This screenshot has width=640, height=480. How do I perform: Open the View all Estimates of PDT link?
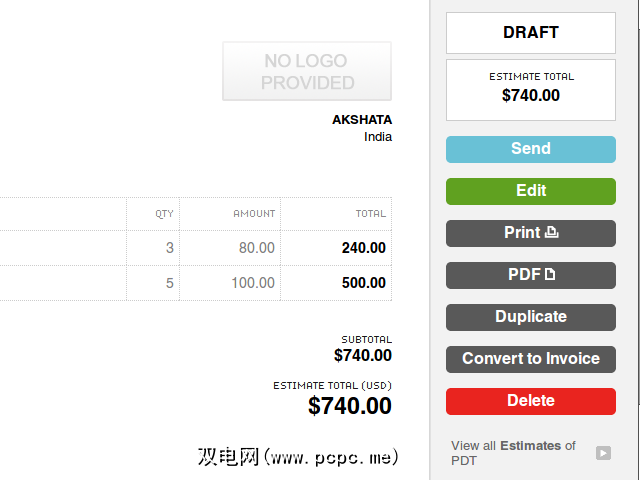[513, 453]
